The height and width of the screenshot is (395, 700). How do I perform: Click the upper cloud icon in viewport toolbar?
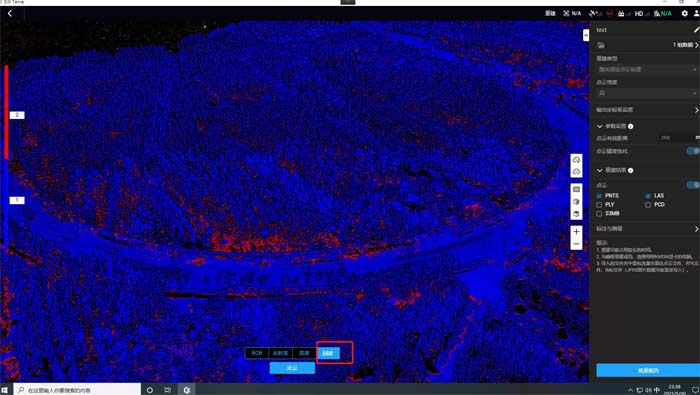576,160
